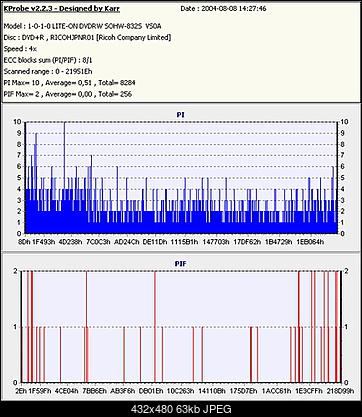Click PIF axis label '7BB6Eh'

point(95,391)
